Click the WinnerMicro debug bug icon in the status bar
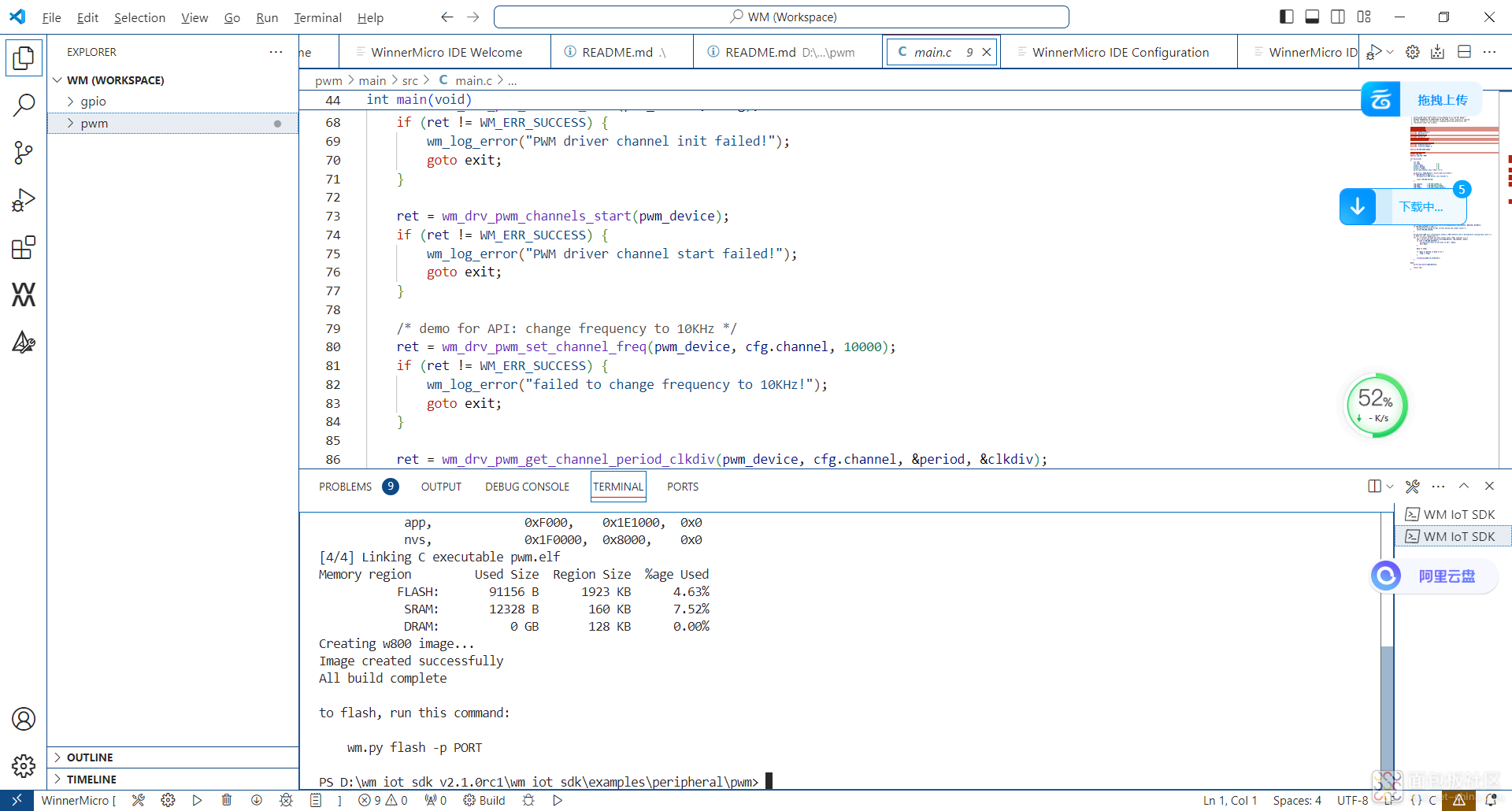This screenshot has width=1512, height=811. (x=286, y=800)
